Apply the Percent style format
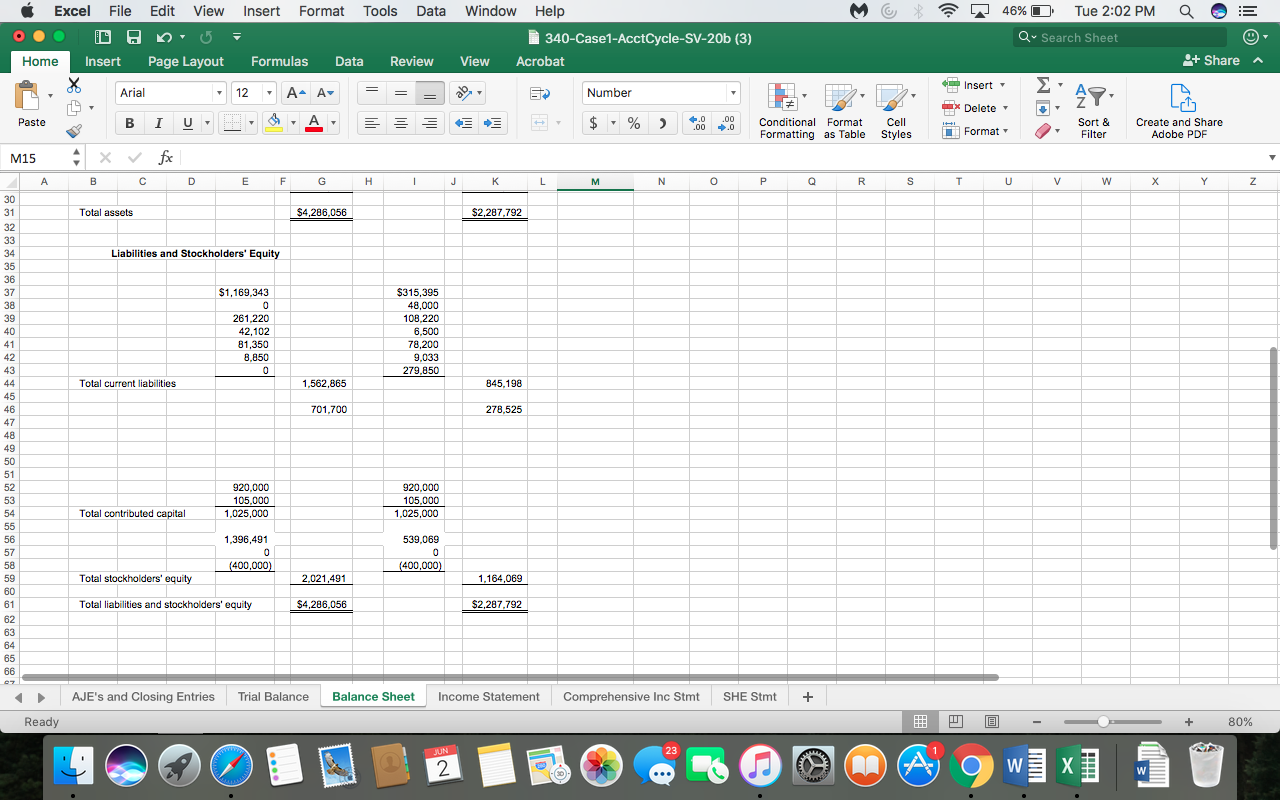The width and height of the screenshot is (1280, 800). pos(634,123)
